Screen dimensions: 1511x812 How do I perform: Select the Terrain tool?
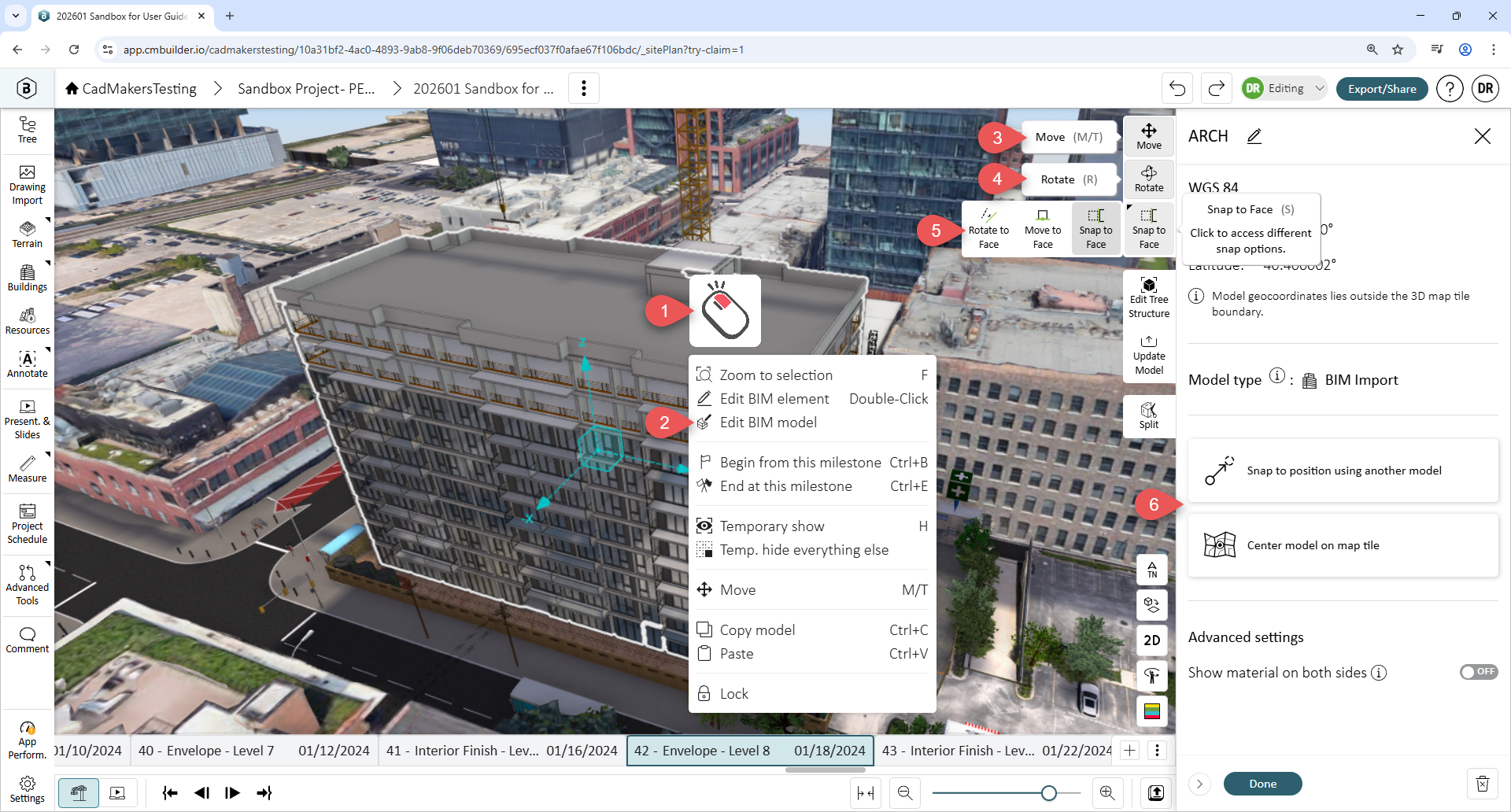tap(28, 234)
